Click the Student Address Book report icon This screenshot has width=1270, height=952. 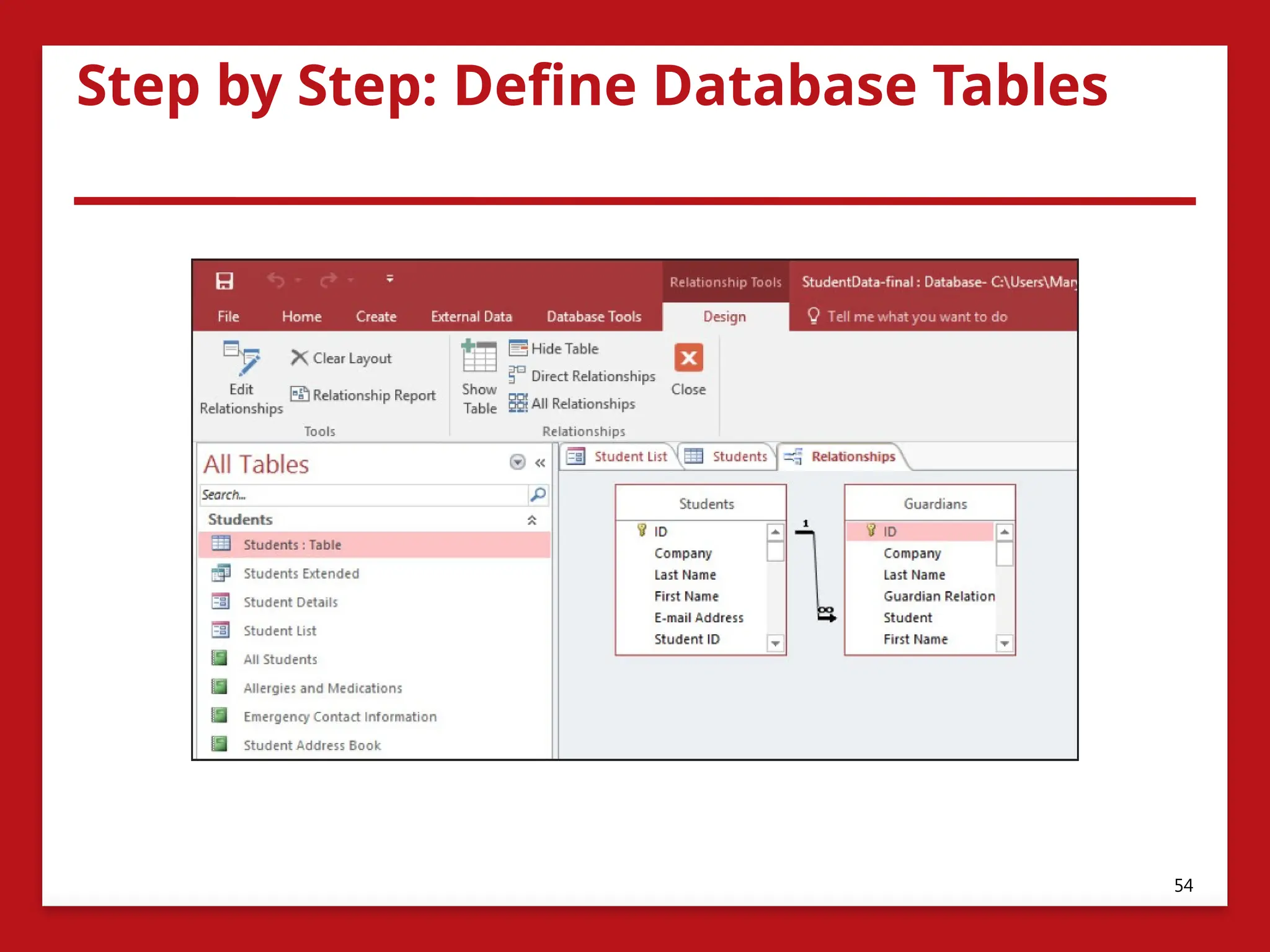click(219, 744)
